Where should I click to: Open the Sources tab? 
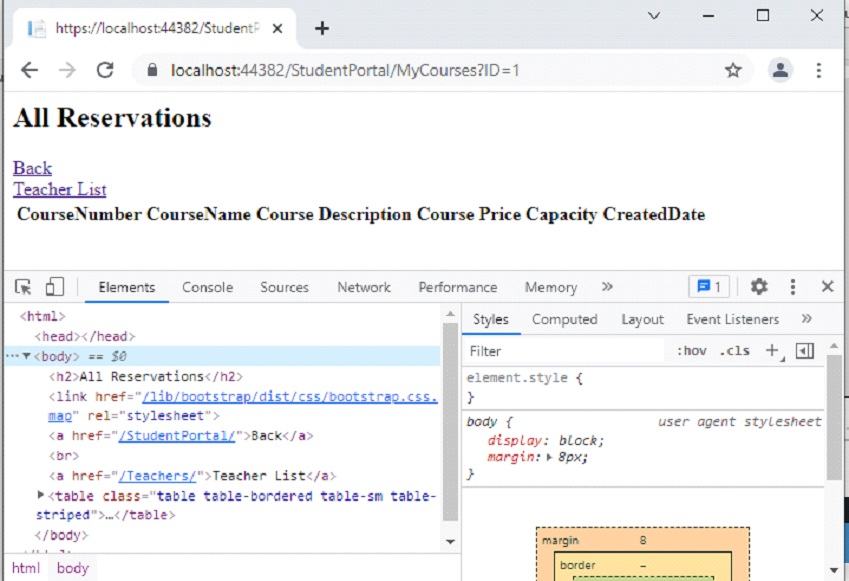tap(284, 287)
